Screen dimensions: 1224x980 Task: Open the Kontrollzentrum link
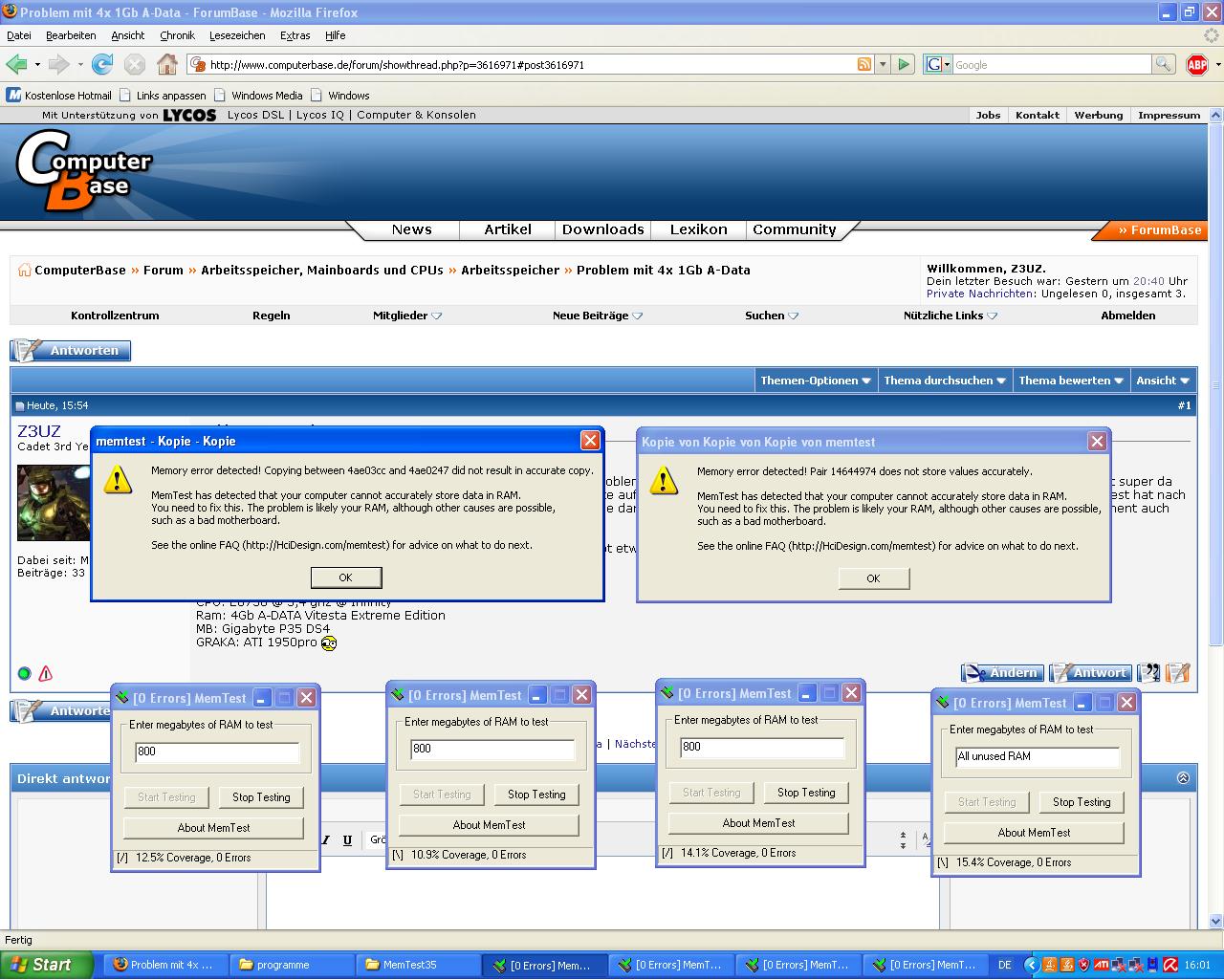click(115, 316)
